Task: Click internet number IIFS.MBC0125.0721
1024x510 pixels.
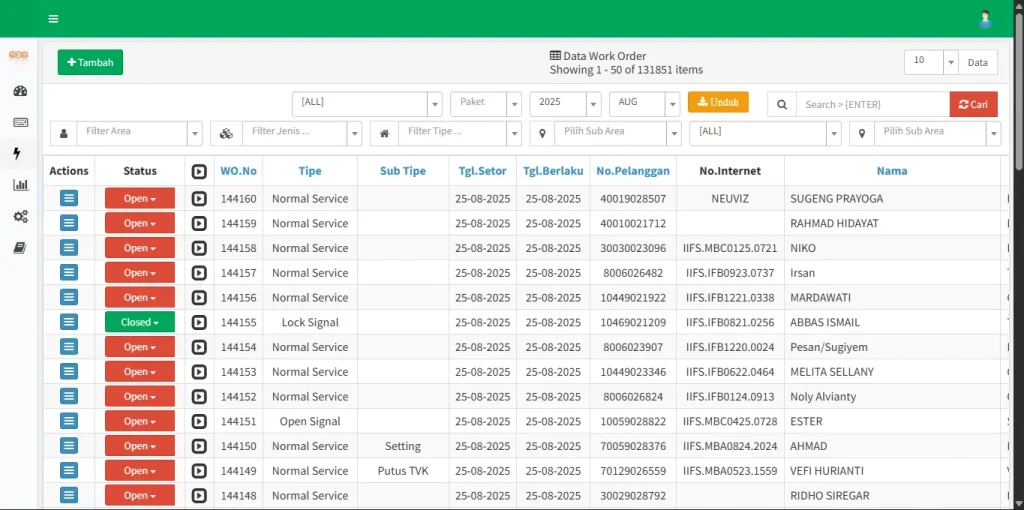Action: (x=730, y=248)
